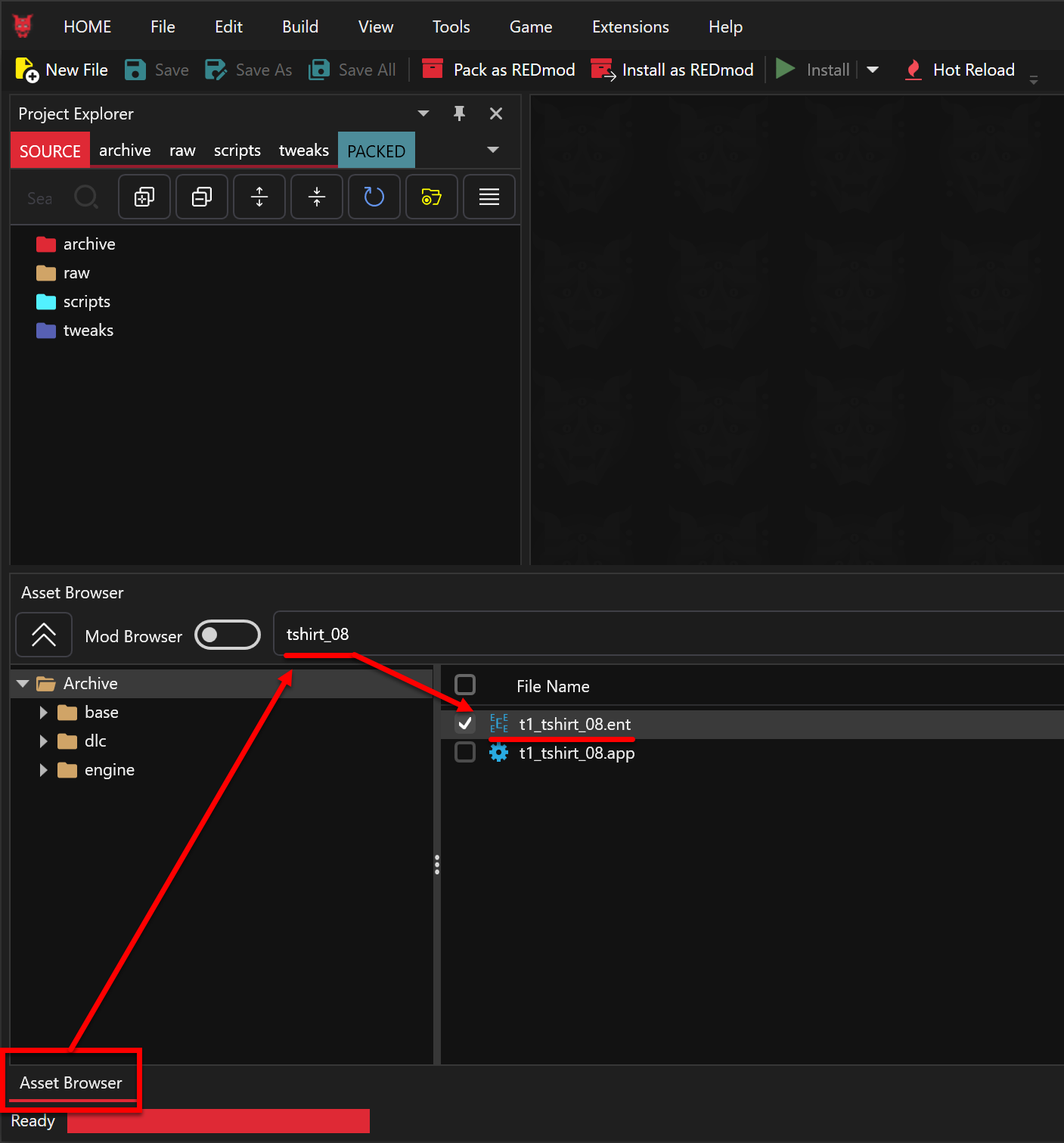The width and height of the screenshot is (1064, 1143).
Task: Open the Install dropdown arrow
Action: (873, 70)
